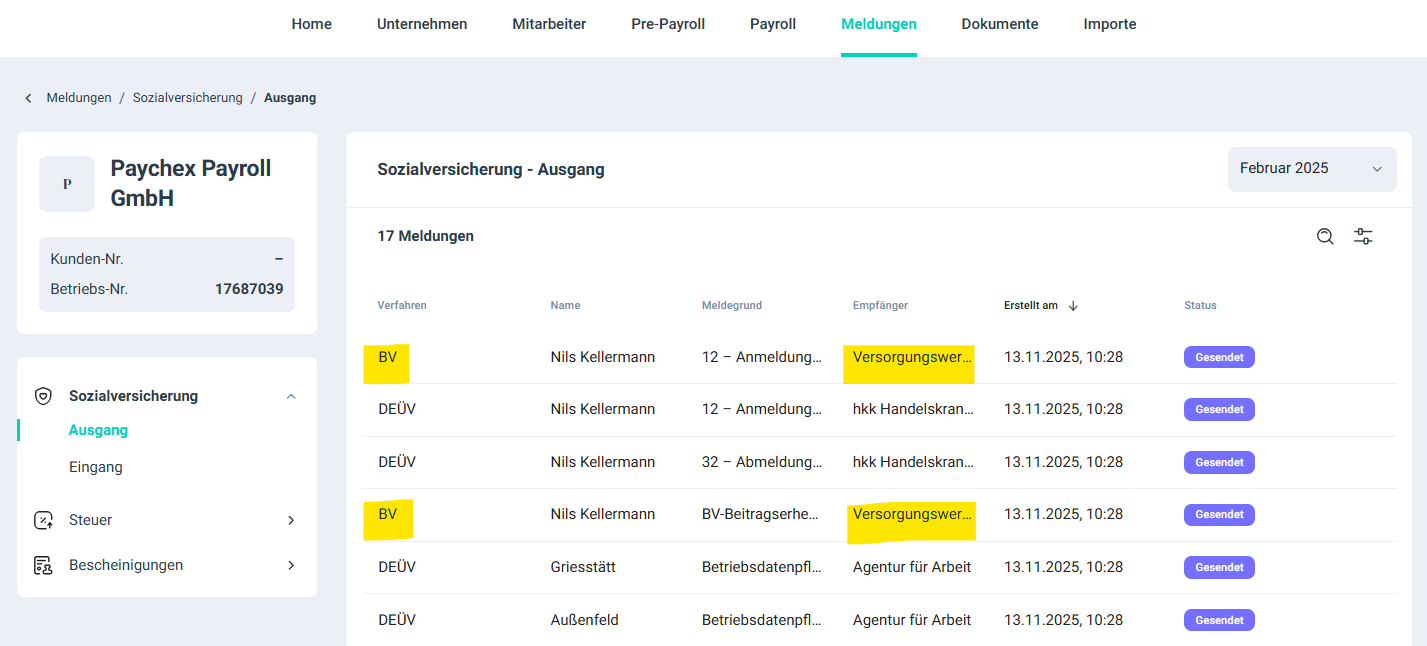
Task: Expand the Bescheinigungen section chevron
Action: pos(291,566)
